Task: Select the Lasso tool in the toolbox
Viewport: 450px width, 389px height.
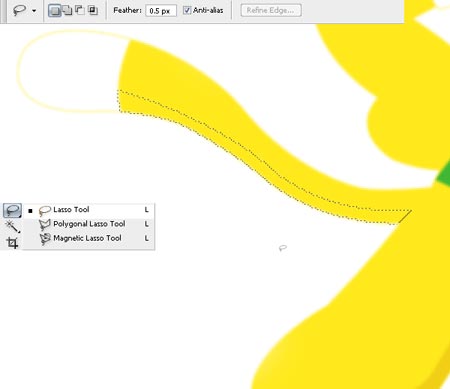Action: [12, 210]
